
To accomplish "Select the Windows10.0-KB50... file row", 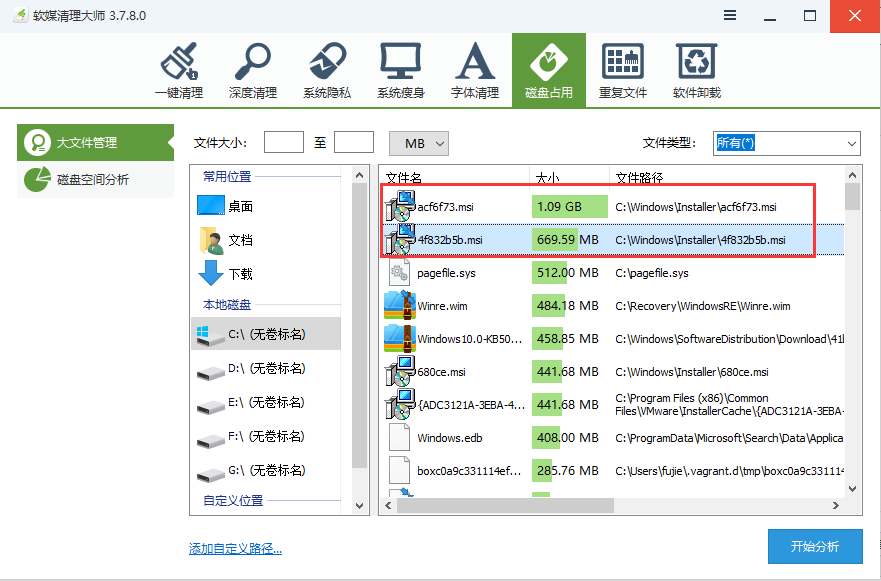I will click(x=613, y=339).
